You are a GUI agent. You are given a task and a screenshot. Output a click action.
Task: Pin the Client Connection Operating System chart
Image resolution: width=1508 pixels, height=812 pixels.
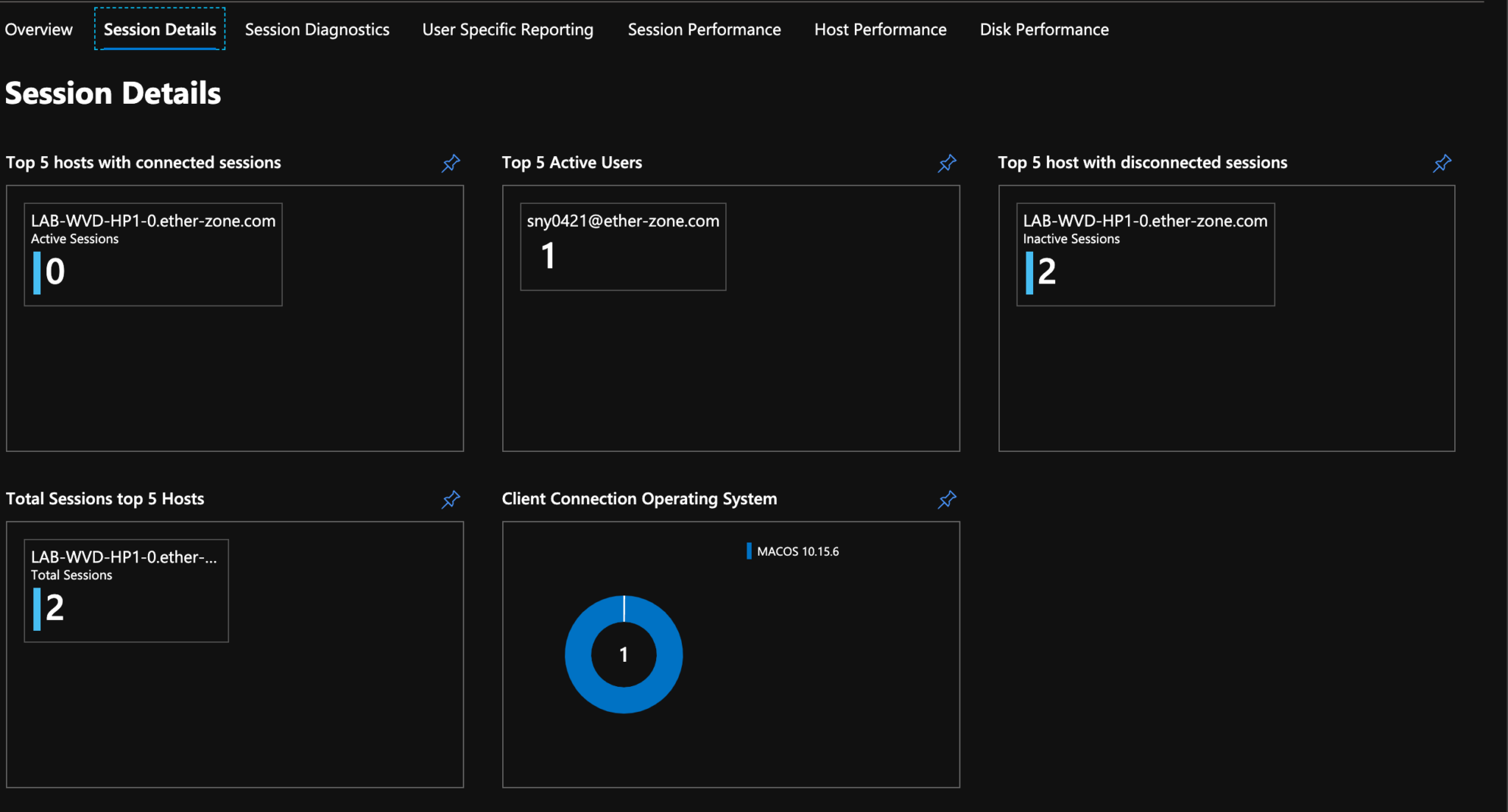pyautogui.click(x=947, y=500)
